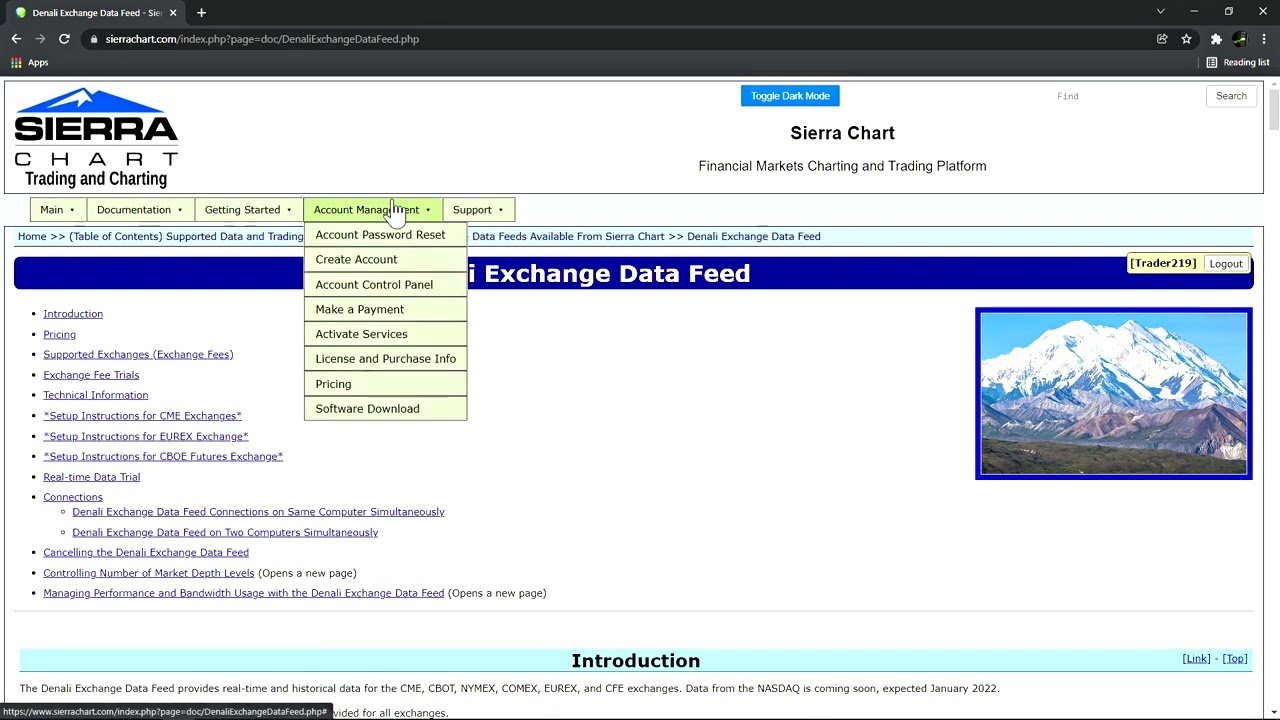Open Supported Exchanges (Exchange Fees) link

point(138,355)
